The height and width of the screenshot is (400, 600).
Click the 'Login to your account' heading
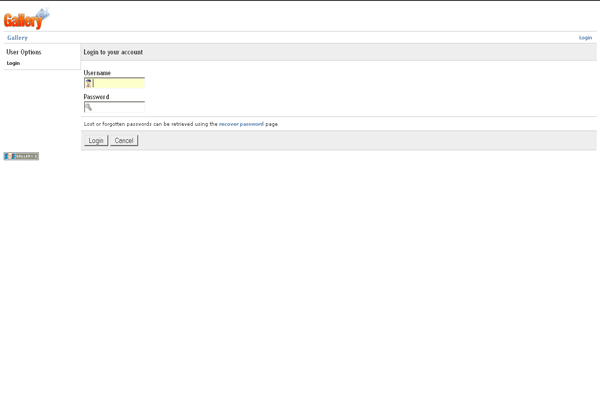tap(113, 52)
